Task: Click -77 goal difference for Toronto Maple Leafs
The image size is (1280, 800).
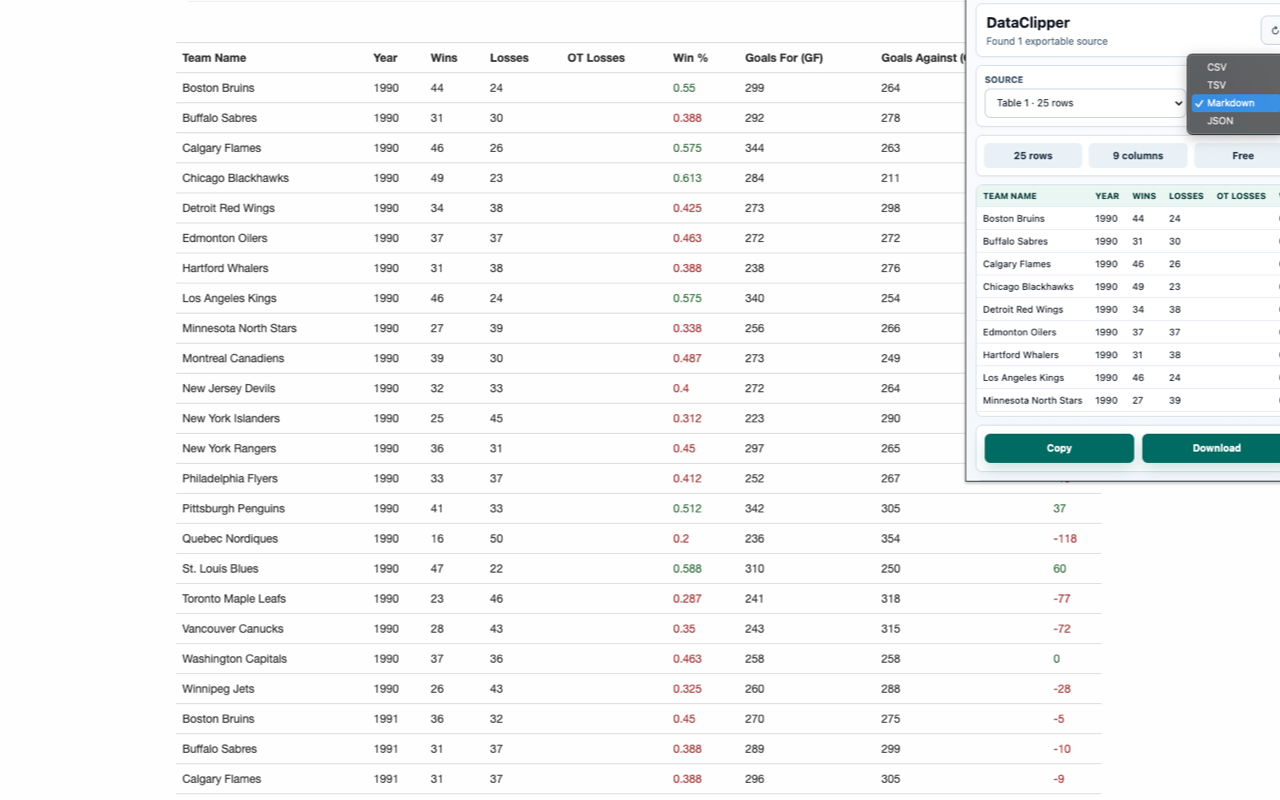Action: 1062,598
